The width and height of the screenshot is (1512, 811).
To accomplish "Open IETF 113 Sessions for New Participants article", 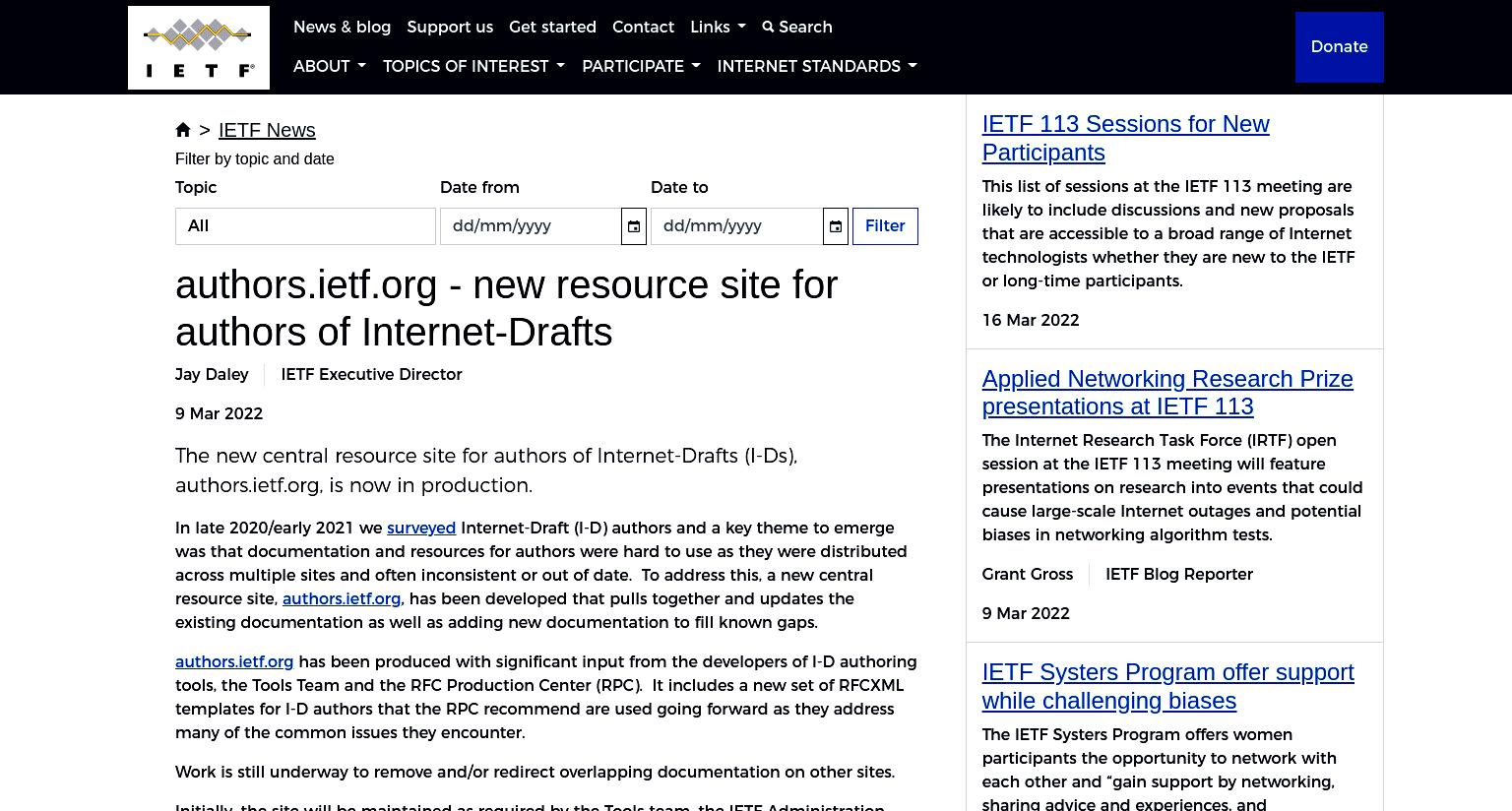I will point(1125,138).
